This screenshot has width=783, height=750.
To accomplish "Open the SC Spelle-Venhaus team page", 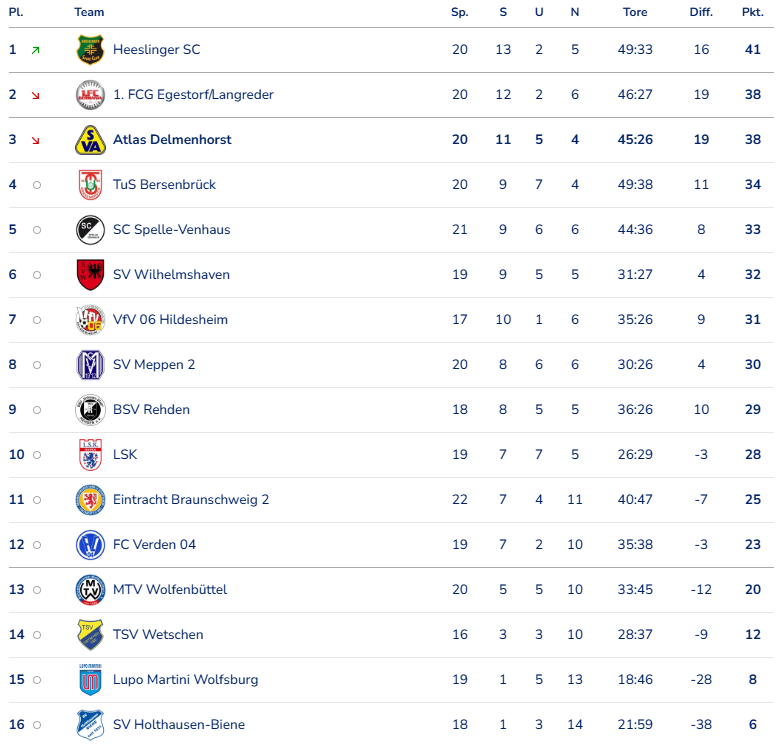I will click(x=171, y=229).
